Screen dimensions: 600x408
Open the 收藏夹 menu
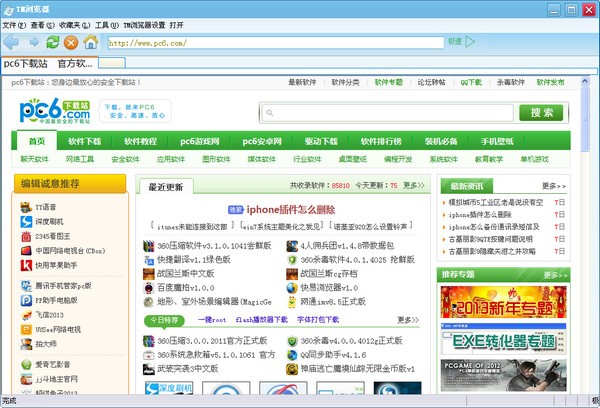pyautogui.click(x=75, y=25)
